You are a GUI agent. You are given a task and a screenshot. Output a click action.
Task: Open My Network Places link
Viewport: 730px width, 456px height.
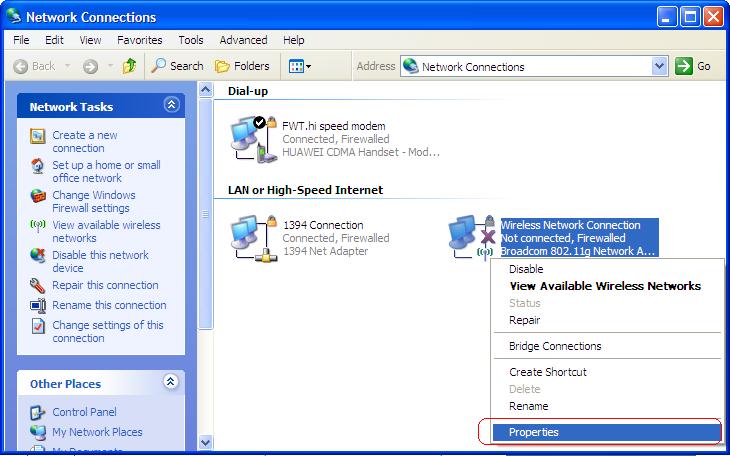[97, 432]
